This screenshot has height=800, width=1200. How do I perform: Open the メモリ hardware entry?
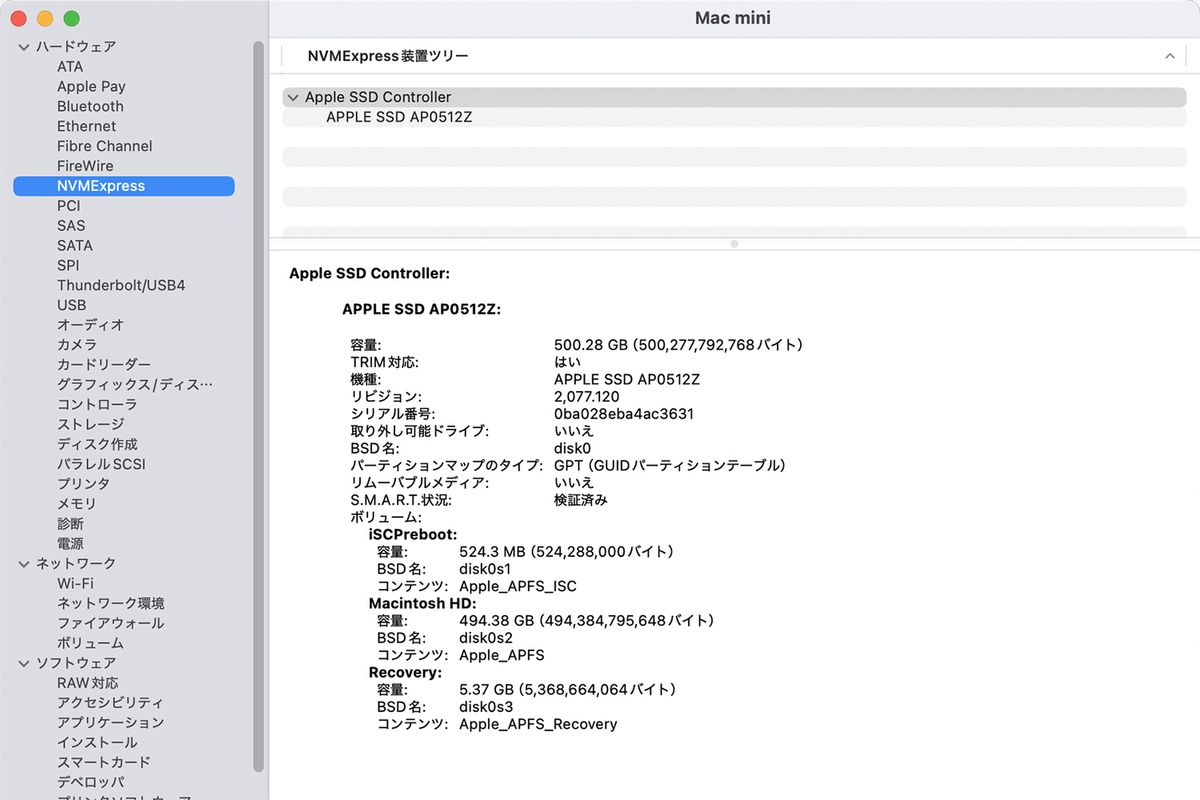click(76, 503)
